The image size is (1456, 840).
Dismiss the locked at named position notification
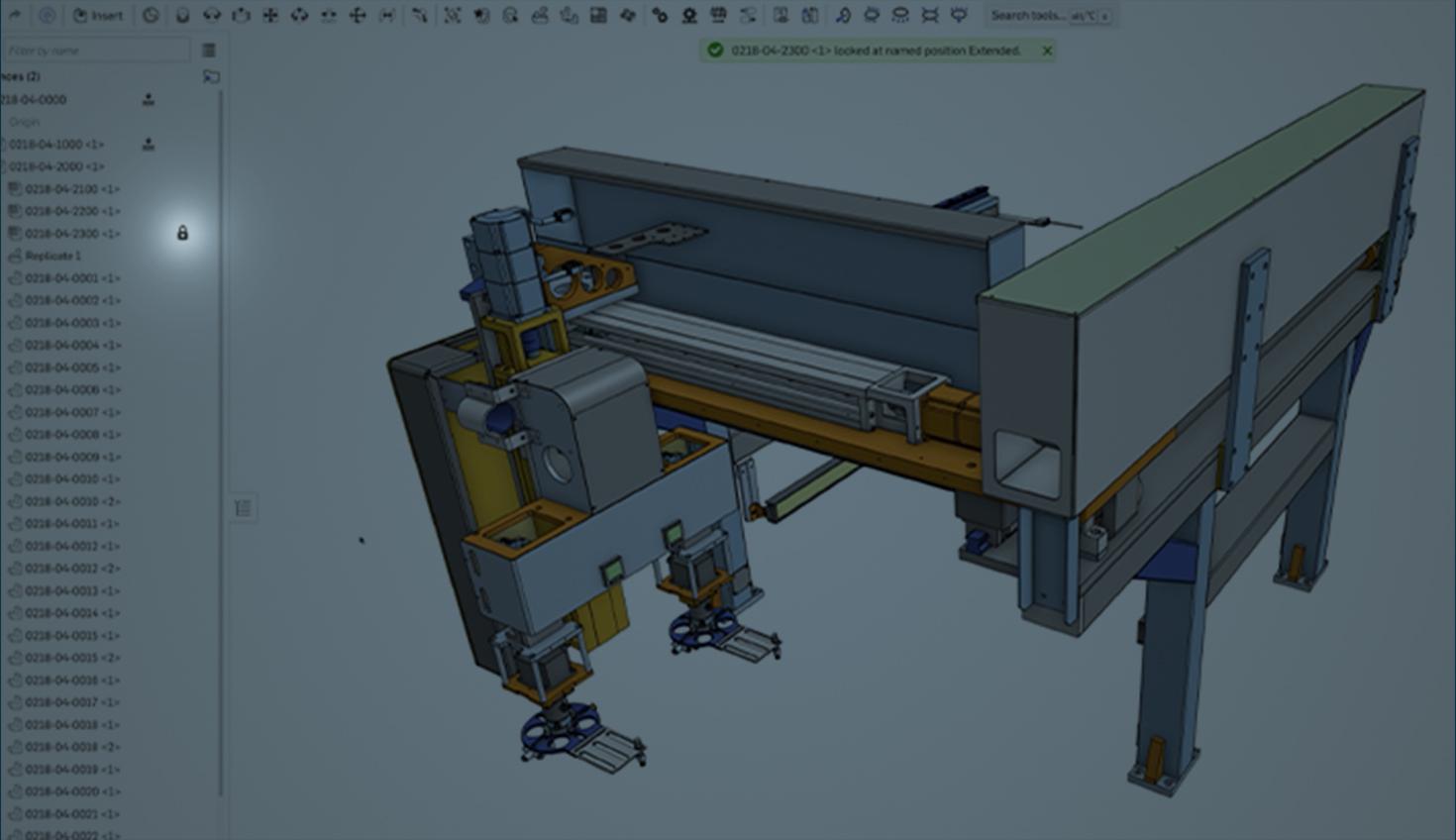1047,51
